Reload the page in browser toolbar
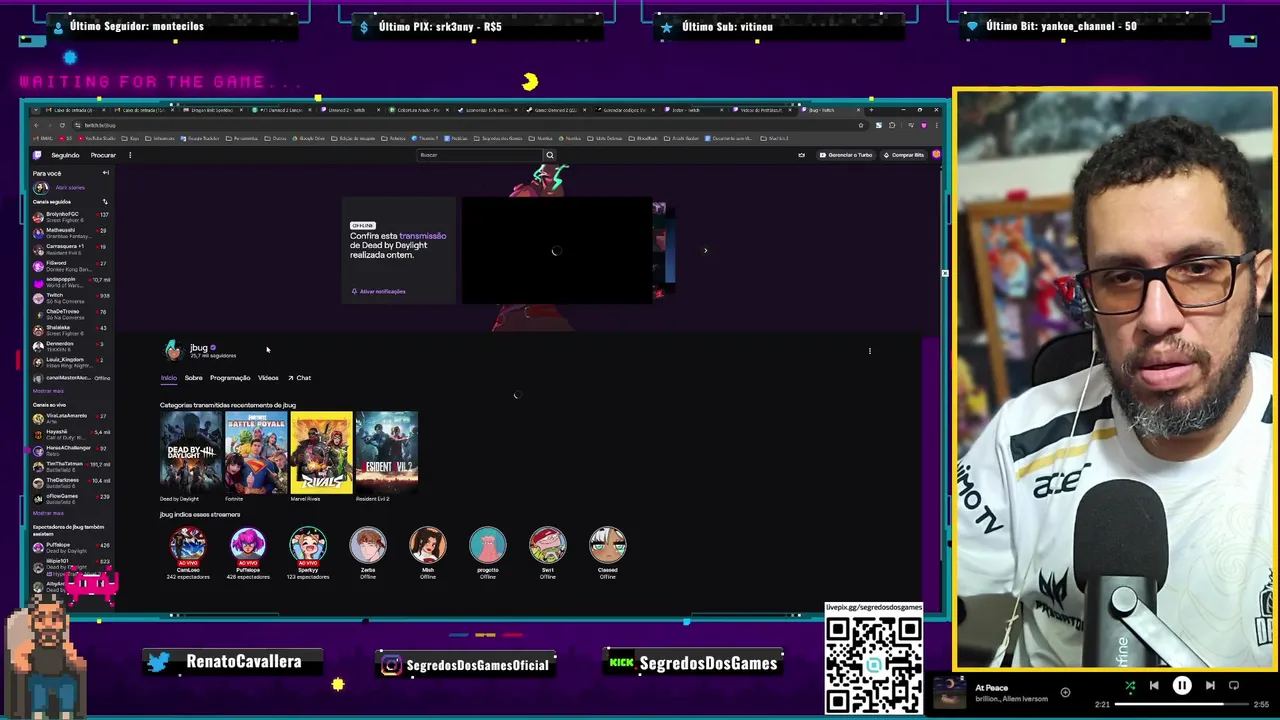This screenshot has width=1280, height=720. [x=61, y=125]
